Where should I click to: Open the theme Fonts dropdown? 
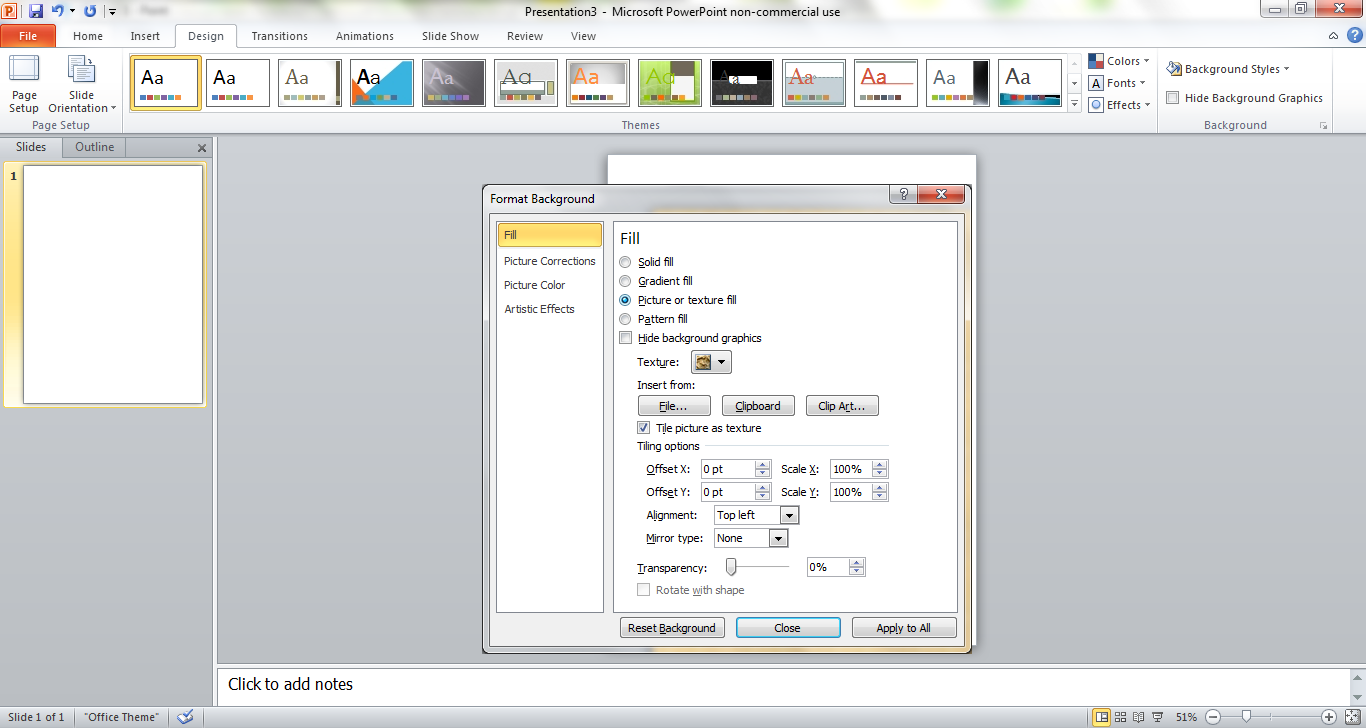(x=1119, y=83)
